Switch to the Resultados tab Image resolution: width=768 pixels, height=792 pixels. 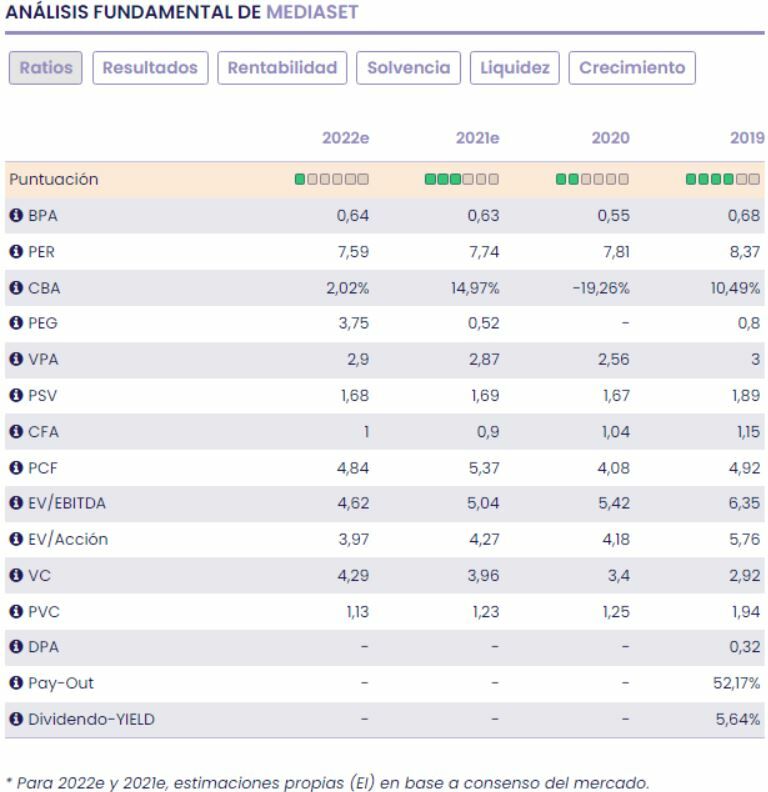[x=150, y=68]
